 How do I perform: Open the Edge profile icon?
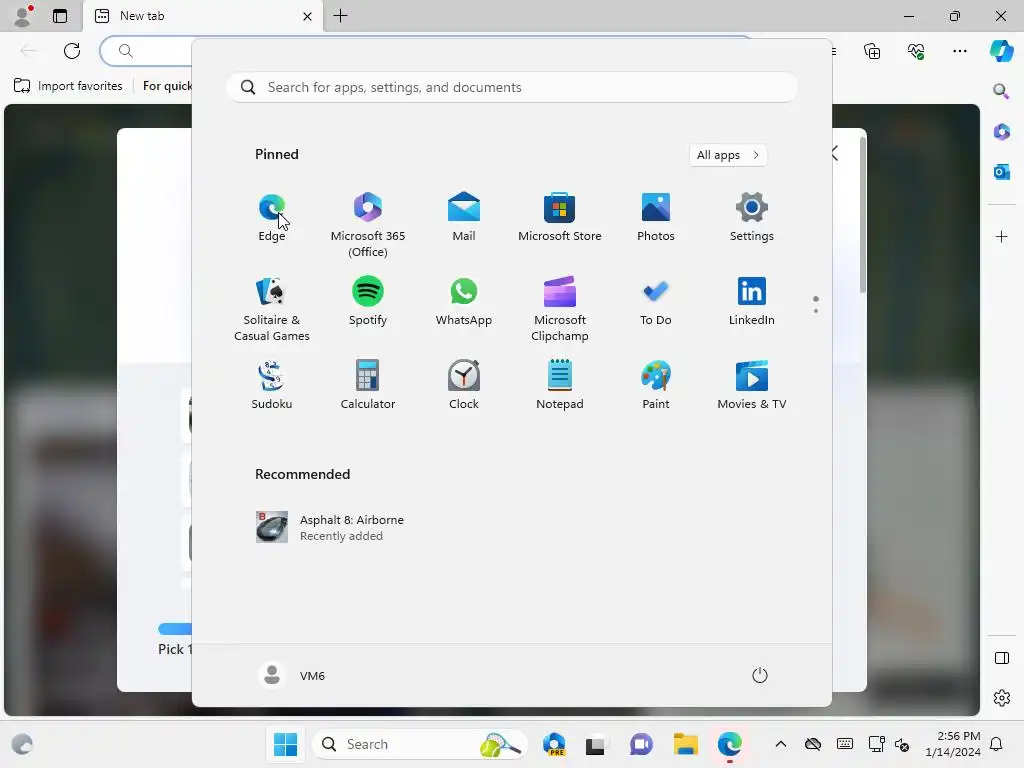[x=23, y=16]
